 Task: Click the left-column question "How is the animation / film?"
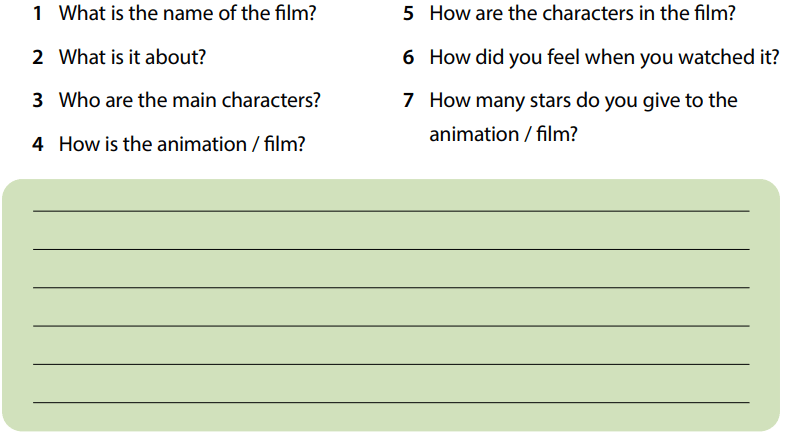click(x=182, y=144)
